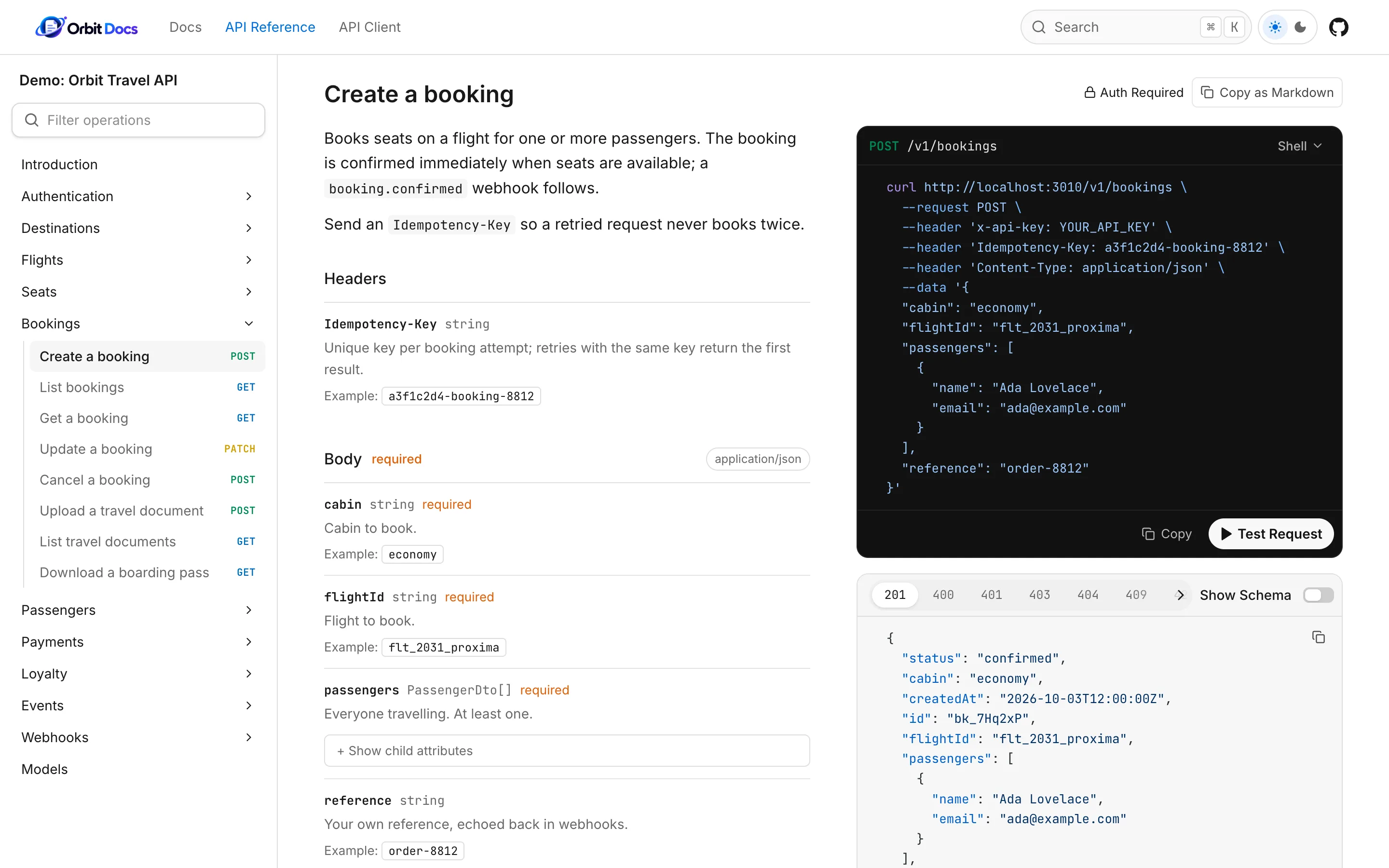The image size is (1389, 868).
Task: Switch to dark mode moon icon
Action: tap(1301, 27)
